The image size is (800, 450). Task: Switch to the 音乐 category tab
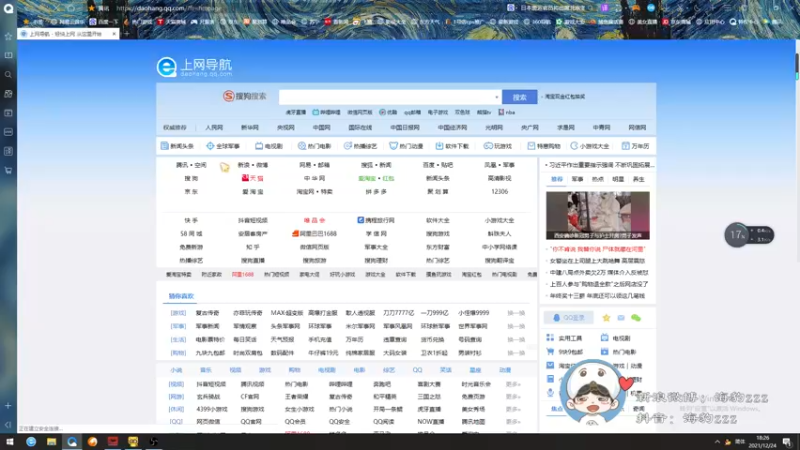point(206,370)
